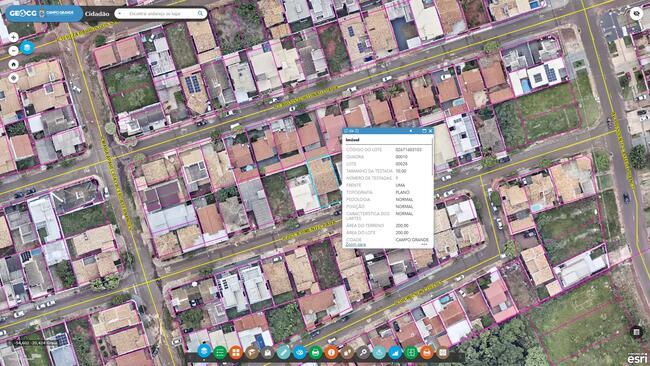650x366 pixels.
Task: Open the green legend list icon
Action: click(x=220, y=352)
